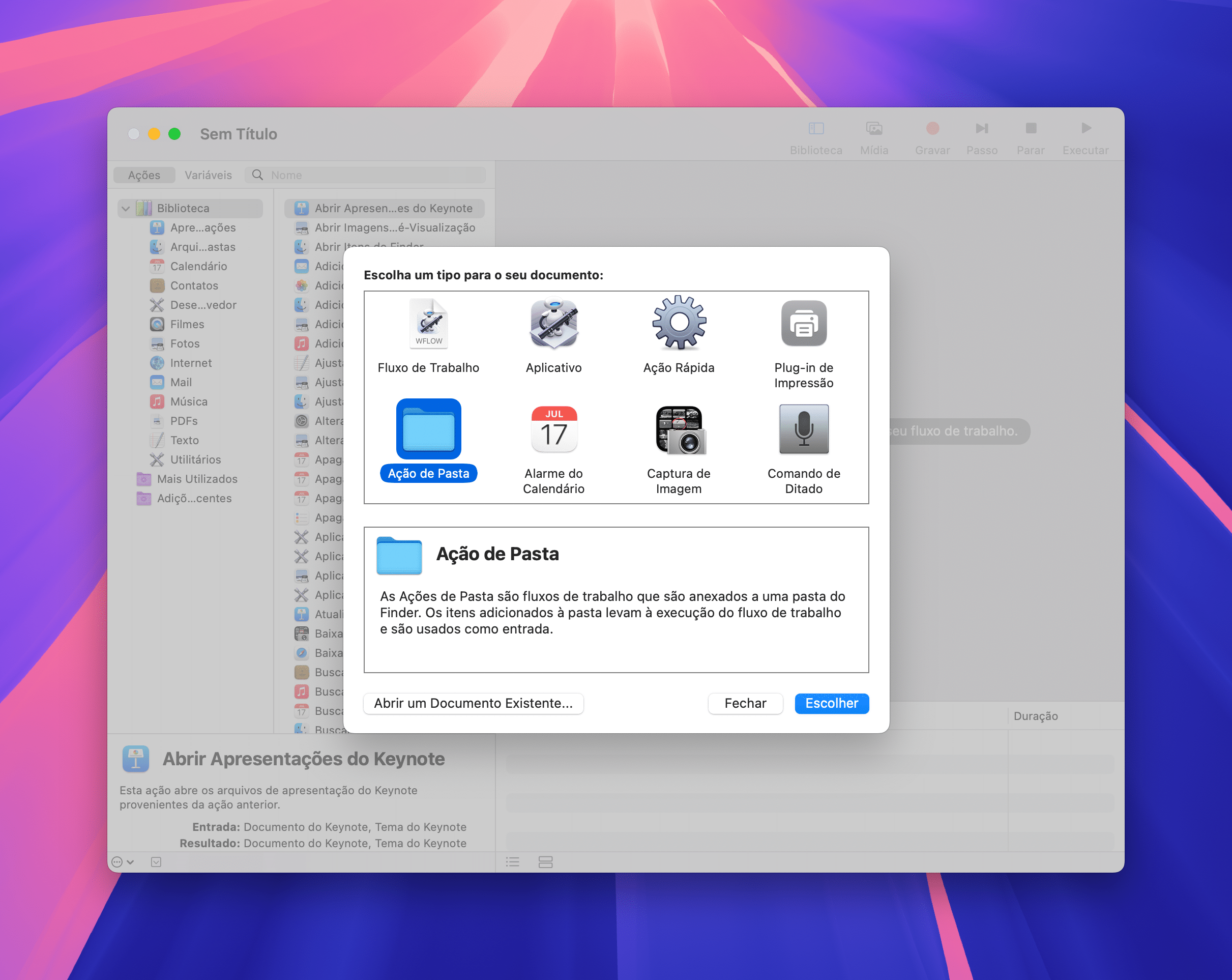The image size is (1232, 980).
Task: Select the Filmes category
Action: pos(177,325)
